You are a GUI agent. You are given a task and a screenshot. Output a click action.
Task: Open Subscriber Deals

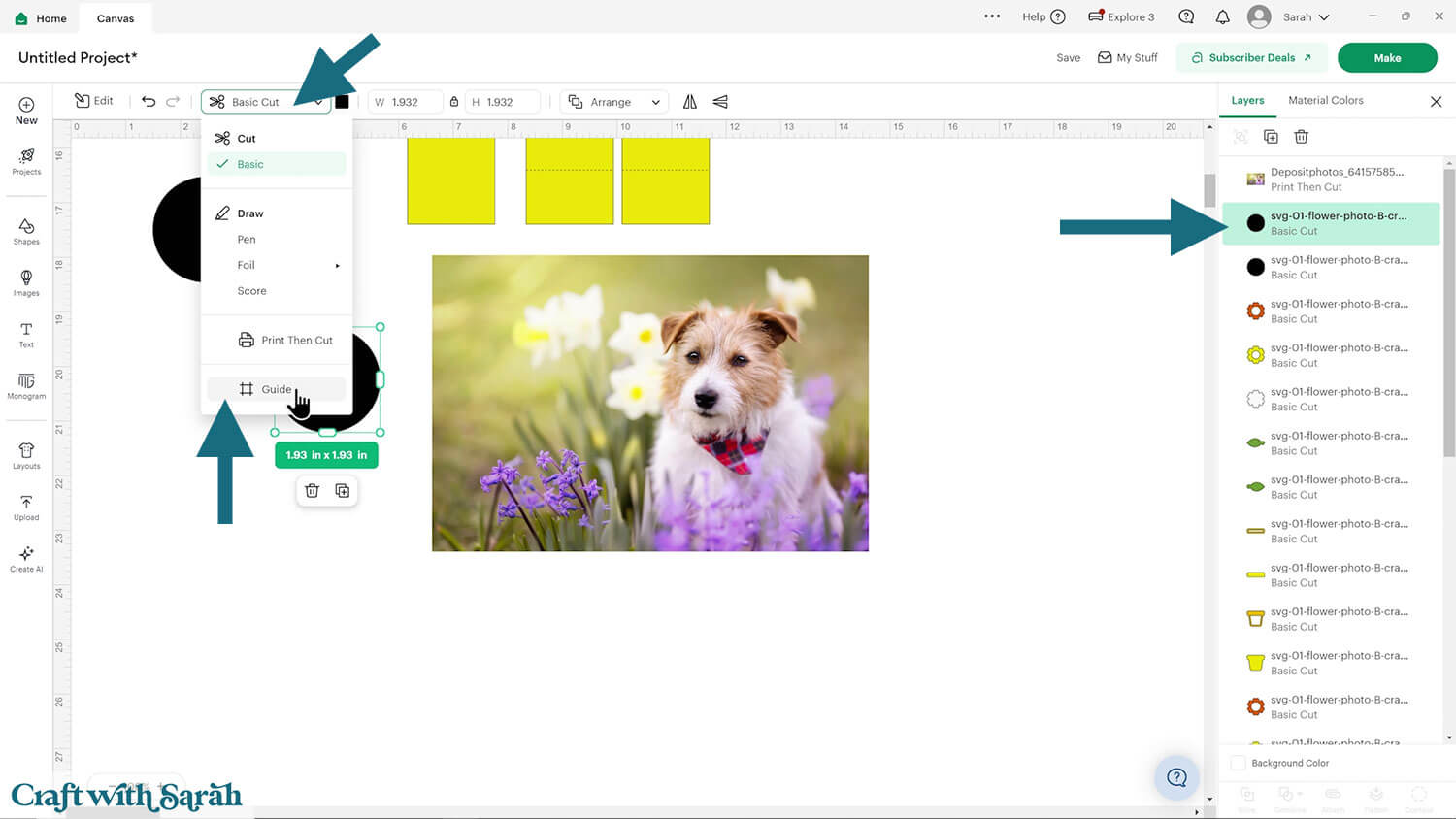(1252, 57)
